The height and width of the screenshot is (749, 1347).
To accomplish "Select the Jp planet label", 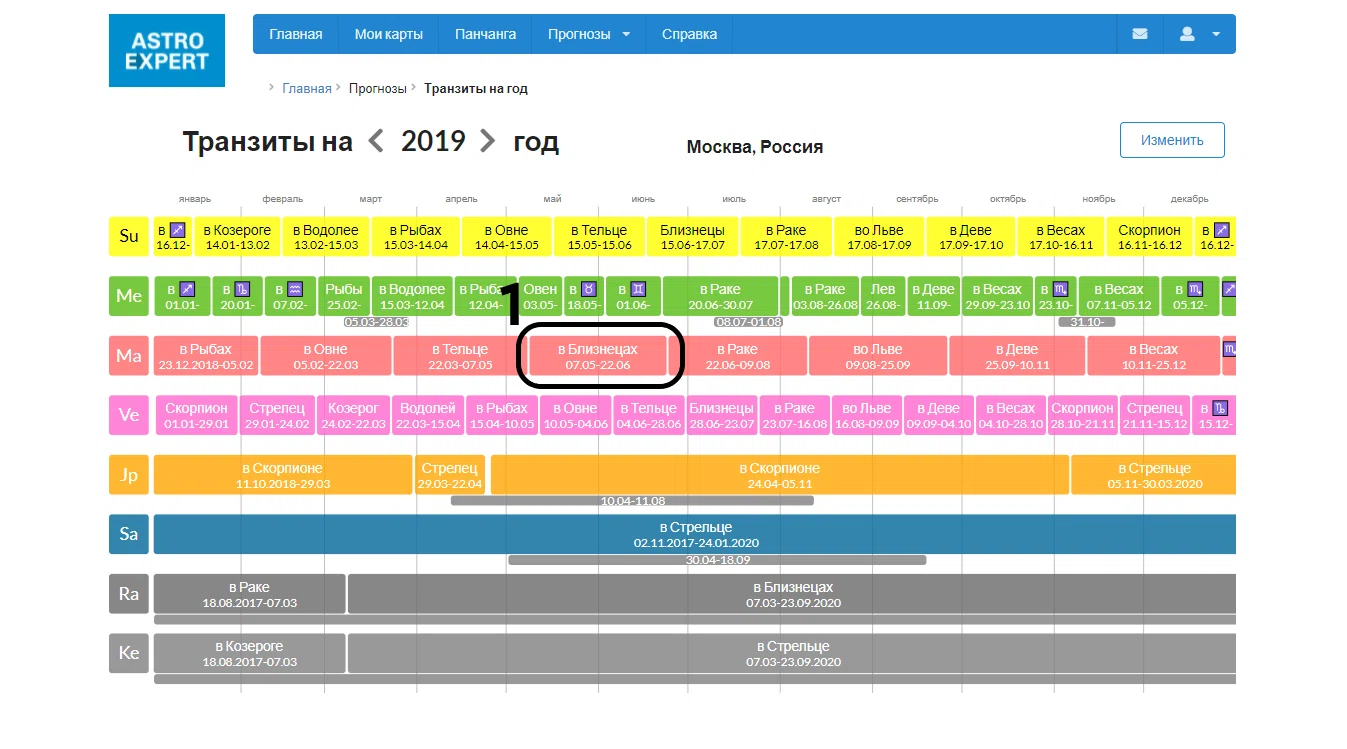I will point(129,475).
